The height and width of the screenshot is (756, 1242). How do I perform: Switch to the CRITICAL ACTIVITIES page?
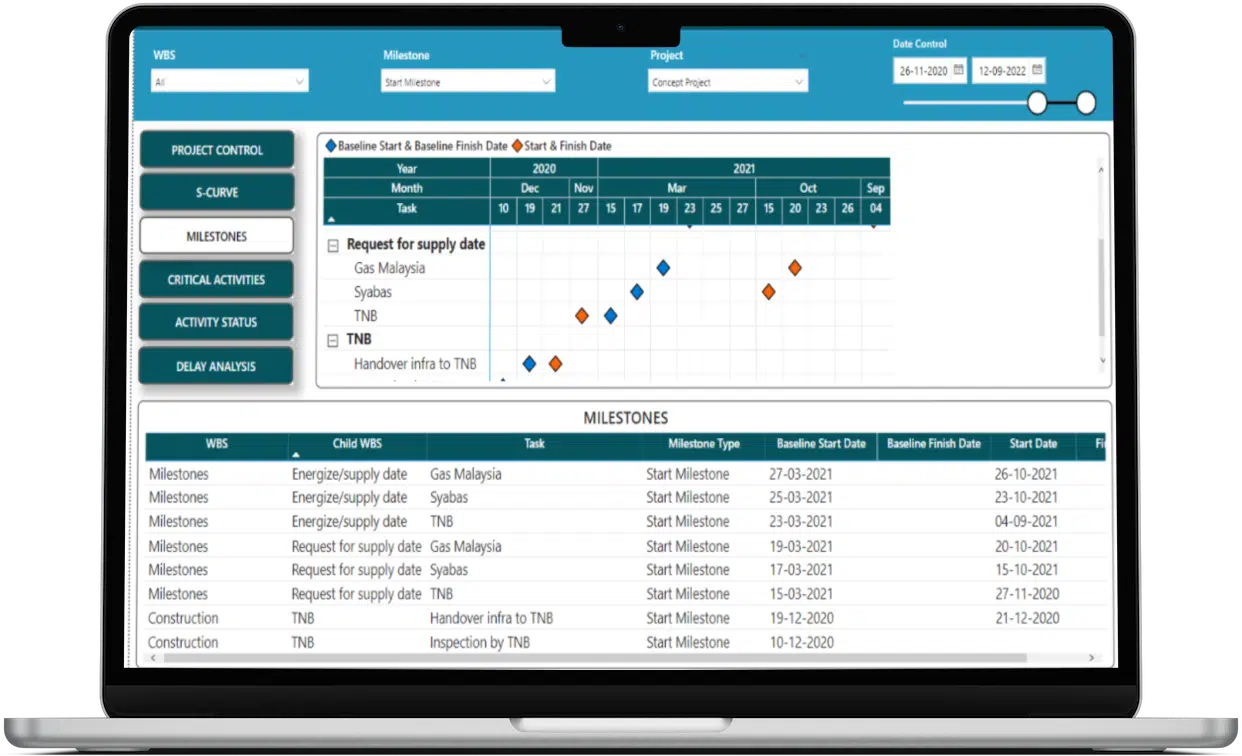[x=217, y=280]
